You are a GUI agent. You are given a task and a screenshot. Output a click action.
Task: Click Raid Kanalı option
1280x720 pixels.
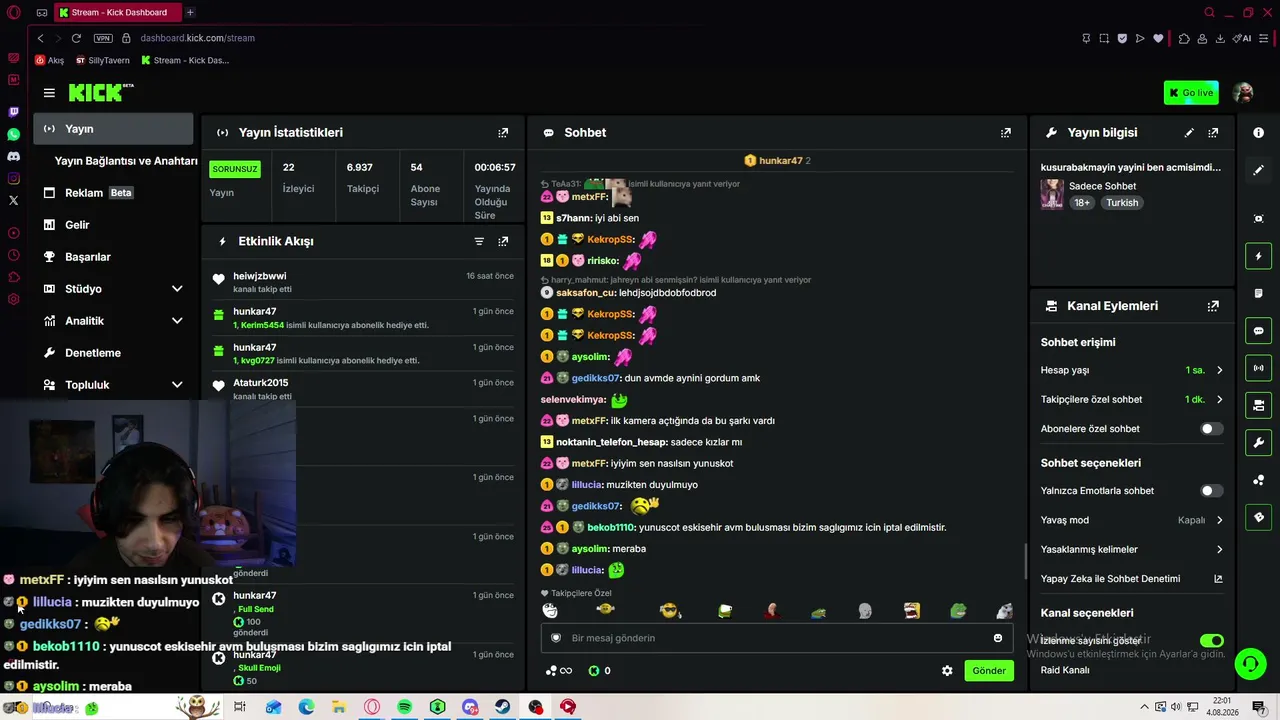pyautogui.click(x=1065, y=670)
